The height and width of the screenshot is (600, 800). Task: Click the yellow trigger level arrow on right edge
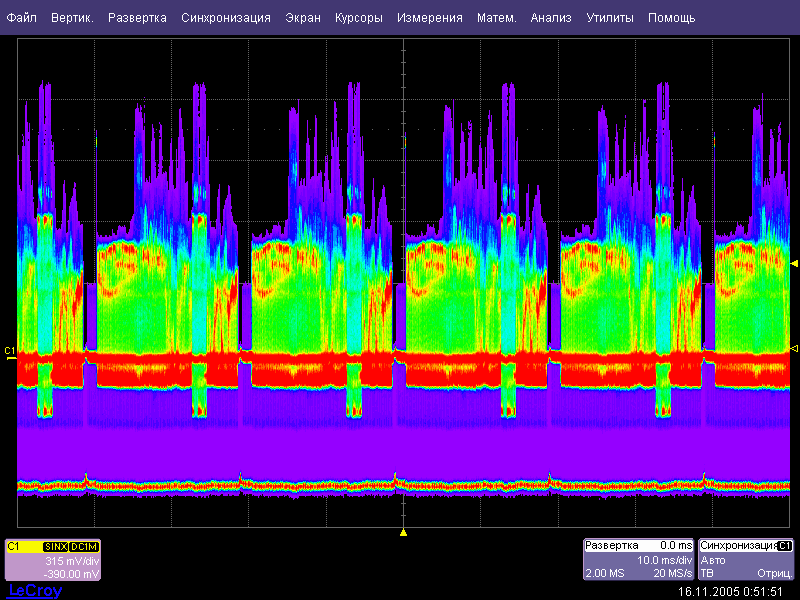pyautogui.click(x=794, y=263)
